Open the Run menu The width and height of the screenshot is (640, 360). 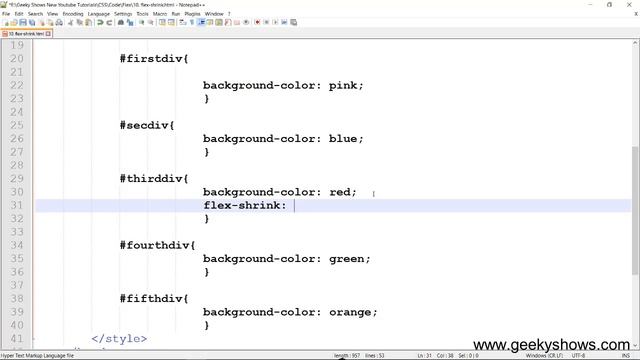(x=176, y=14)
